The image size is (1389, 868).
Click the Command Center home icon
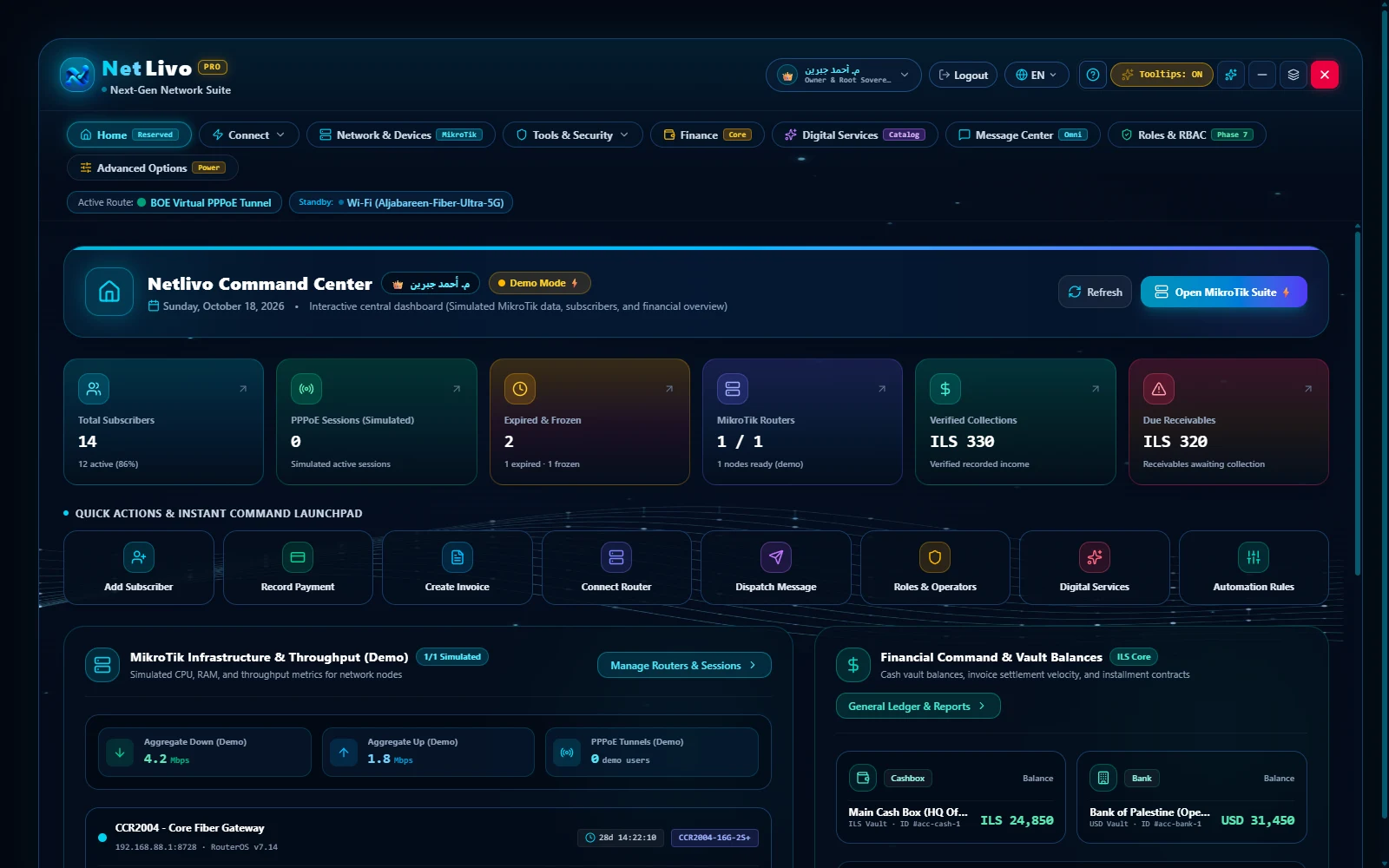pyautogui.click(x=109, y=292)
